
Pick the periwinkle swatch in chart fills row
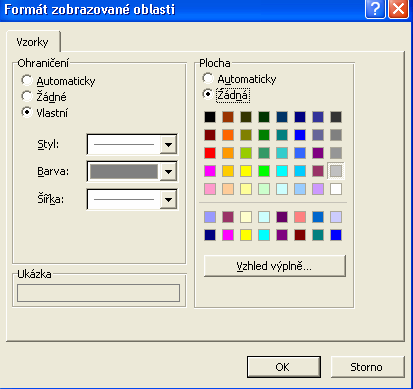pyautogui.click(x=210, y=217)
